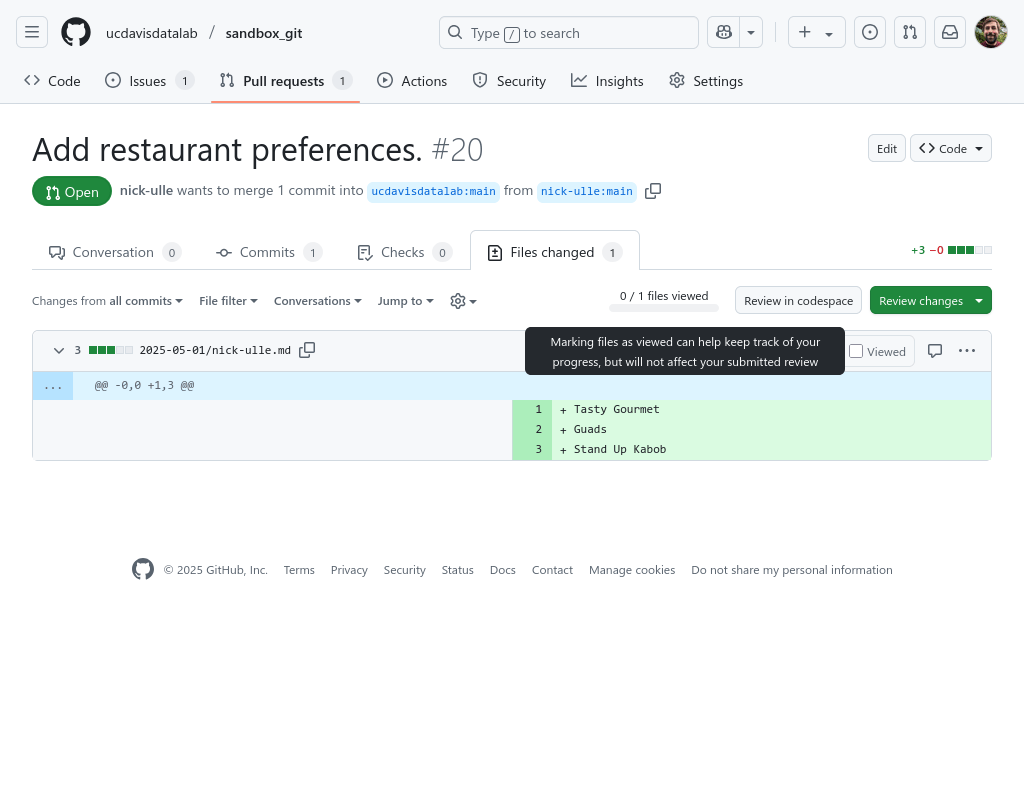Viewport: 1024px width, 800px height.
Task: Mark file as Viewed checkbox
Action: point(856,351)
